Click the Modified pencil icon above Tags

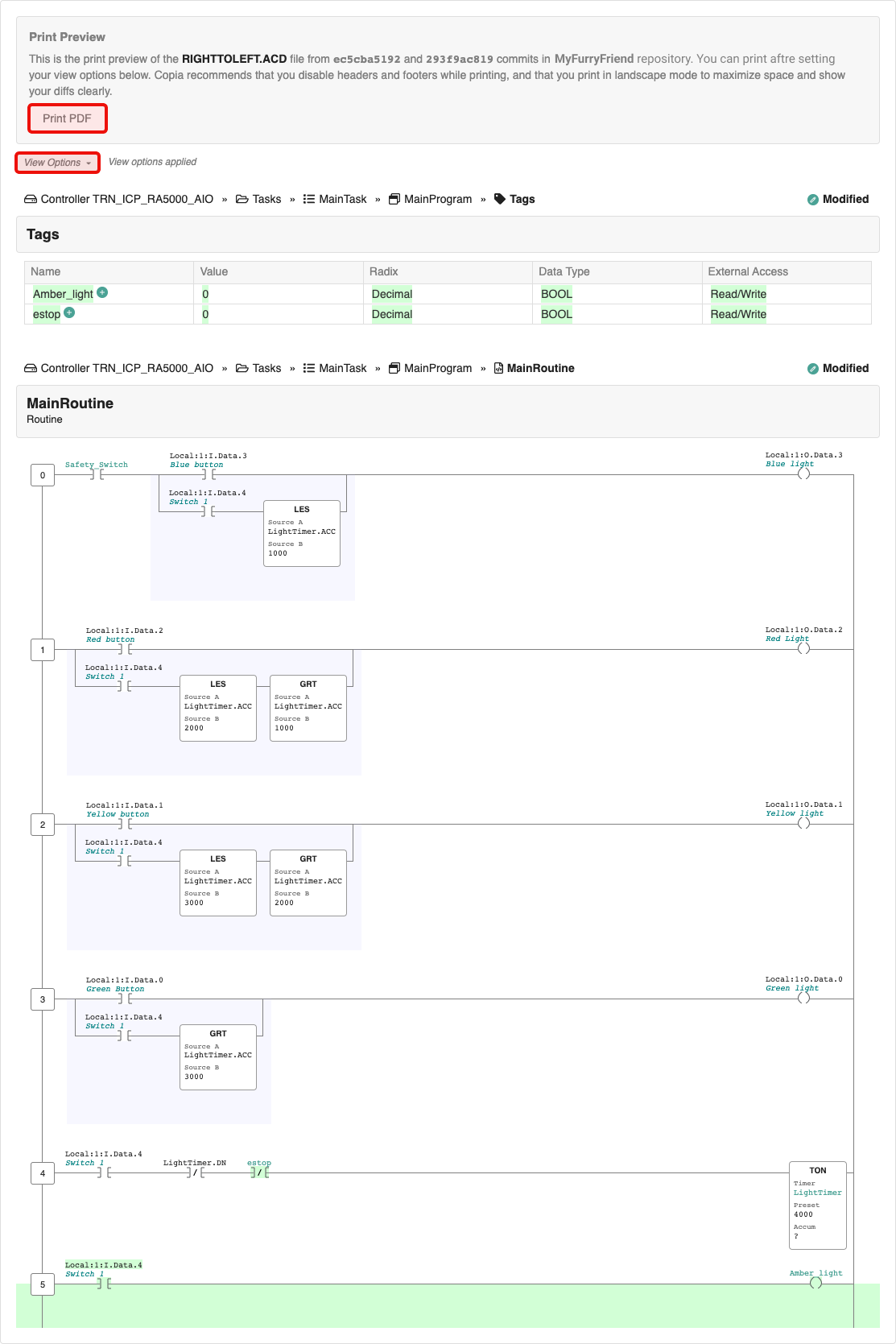coord(813,200)
